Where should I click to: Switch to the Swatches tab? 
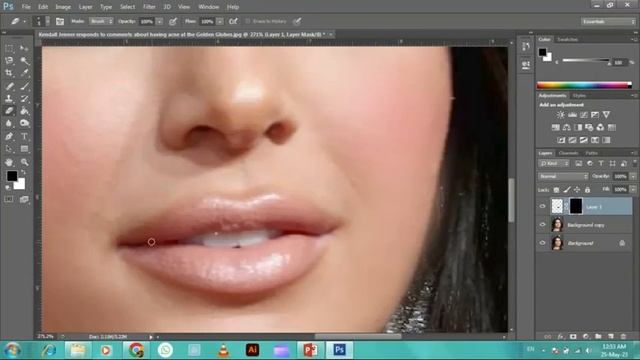pyautogui.click(x=568, y=40)
